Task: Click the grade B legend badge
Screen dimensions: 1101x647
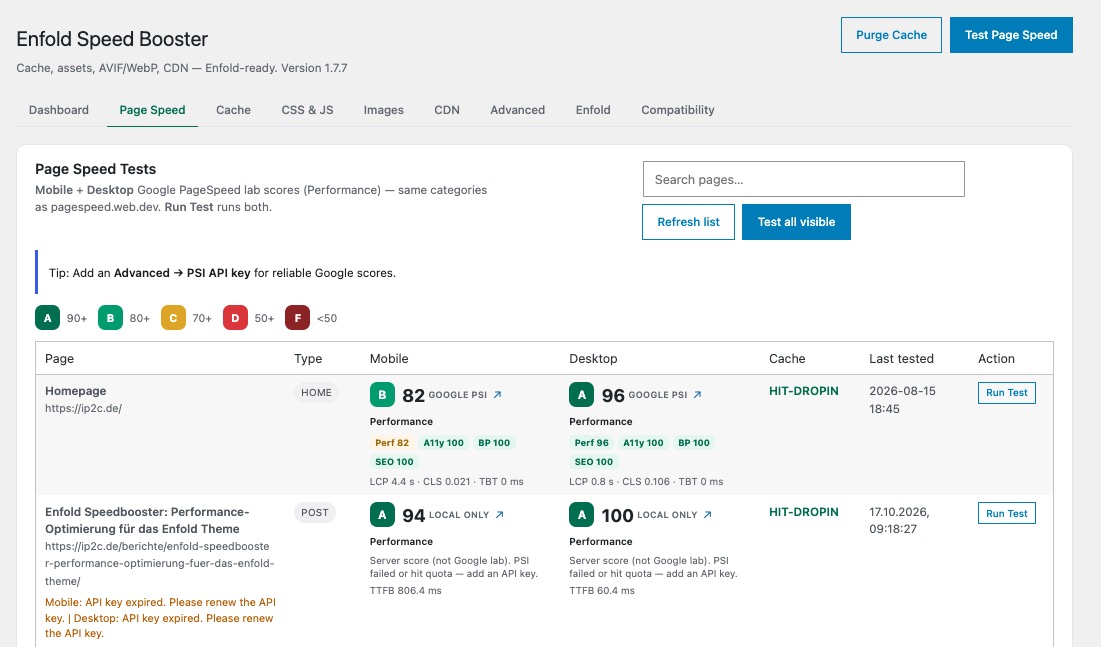Action: (x=110, y=318)
